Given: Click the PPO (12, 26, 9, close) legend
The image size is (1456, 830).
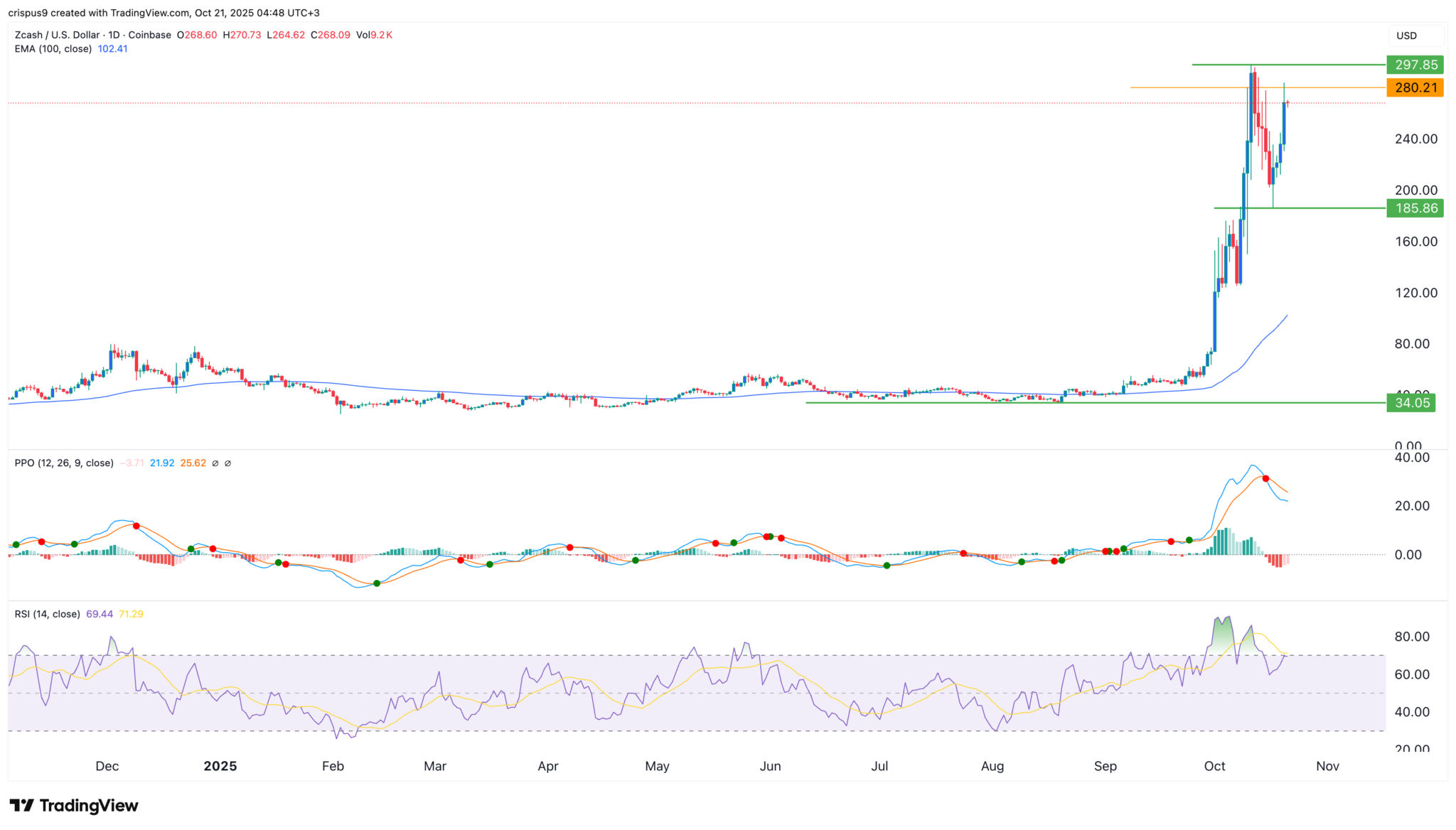Looking at the screenshot, I should coord(64,463).
